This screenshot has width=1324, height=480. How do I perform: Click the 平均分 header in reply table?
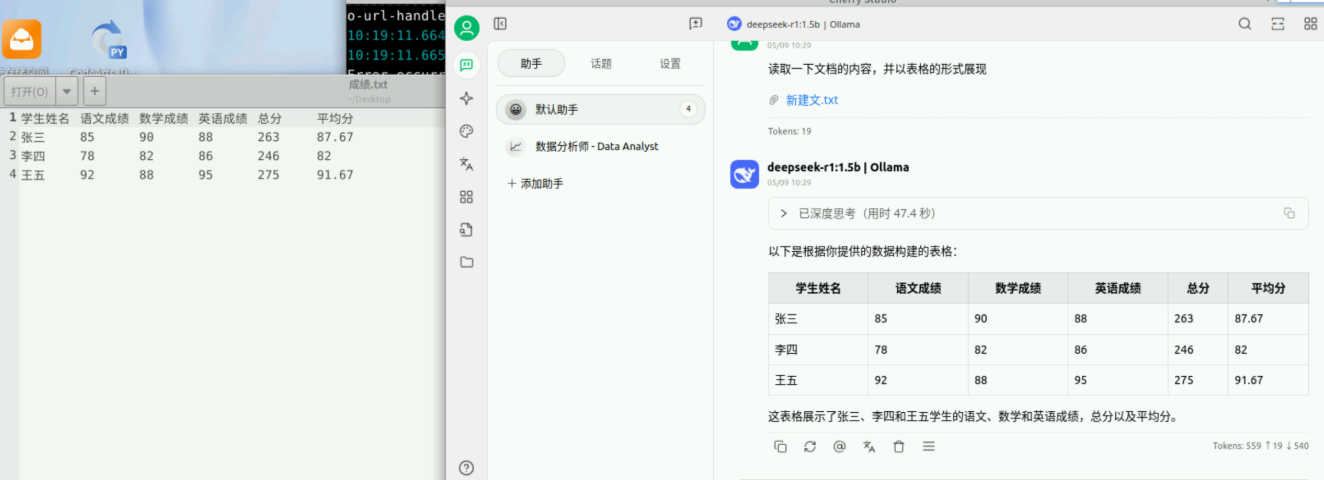[x=1268, y=288]
